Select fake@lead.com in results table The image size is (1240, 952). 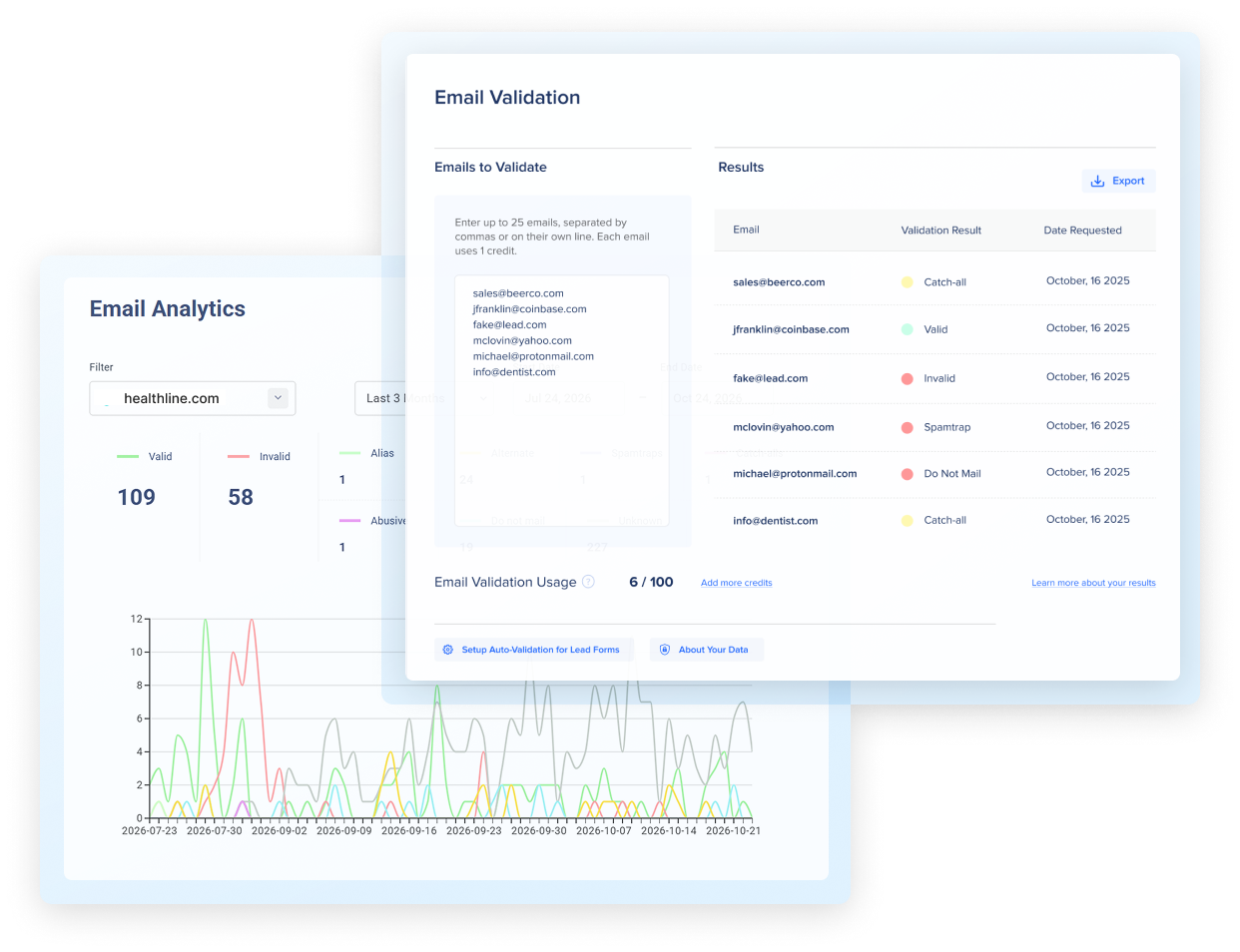coord(770,378)
